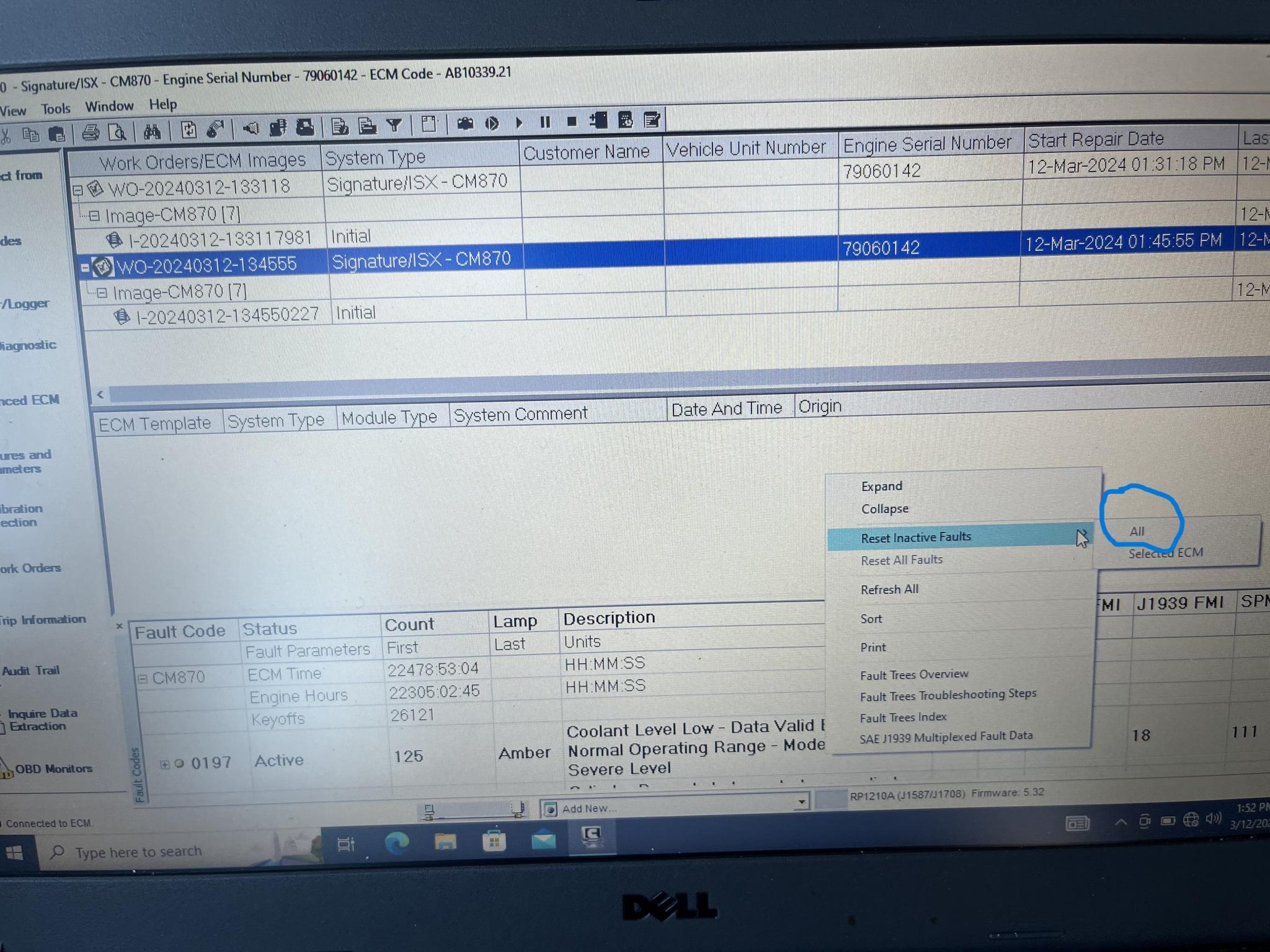The image size is (1270, 952).
Task: Choose Refresh All in the context menu
Action: (x=890, y=589)
